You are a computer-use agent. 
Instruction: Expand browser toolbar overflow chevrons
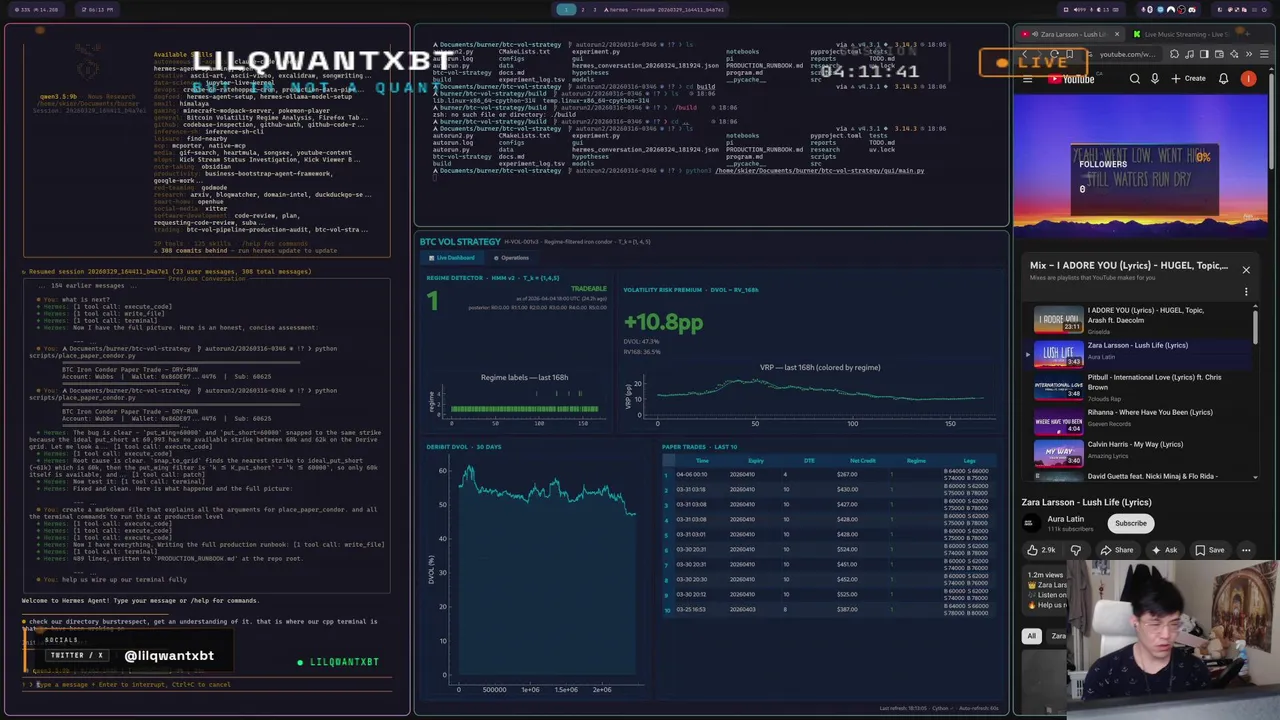(x=1249, y=54)
